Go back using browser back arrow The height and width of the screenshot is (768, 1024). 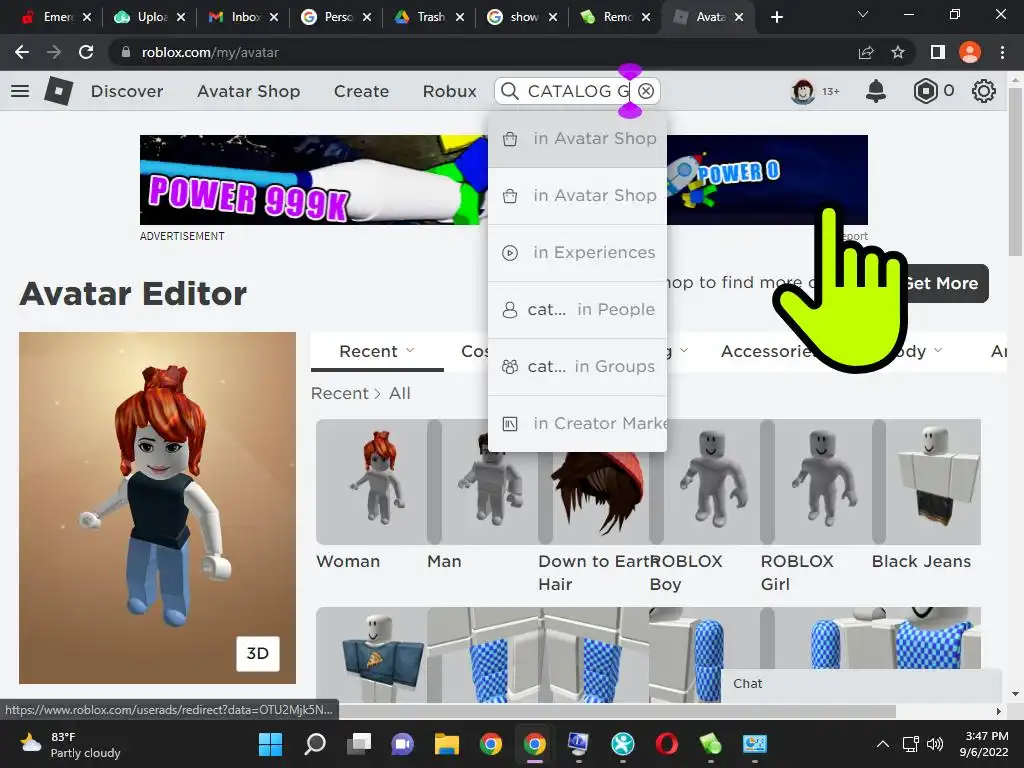click(22, 52)
